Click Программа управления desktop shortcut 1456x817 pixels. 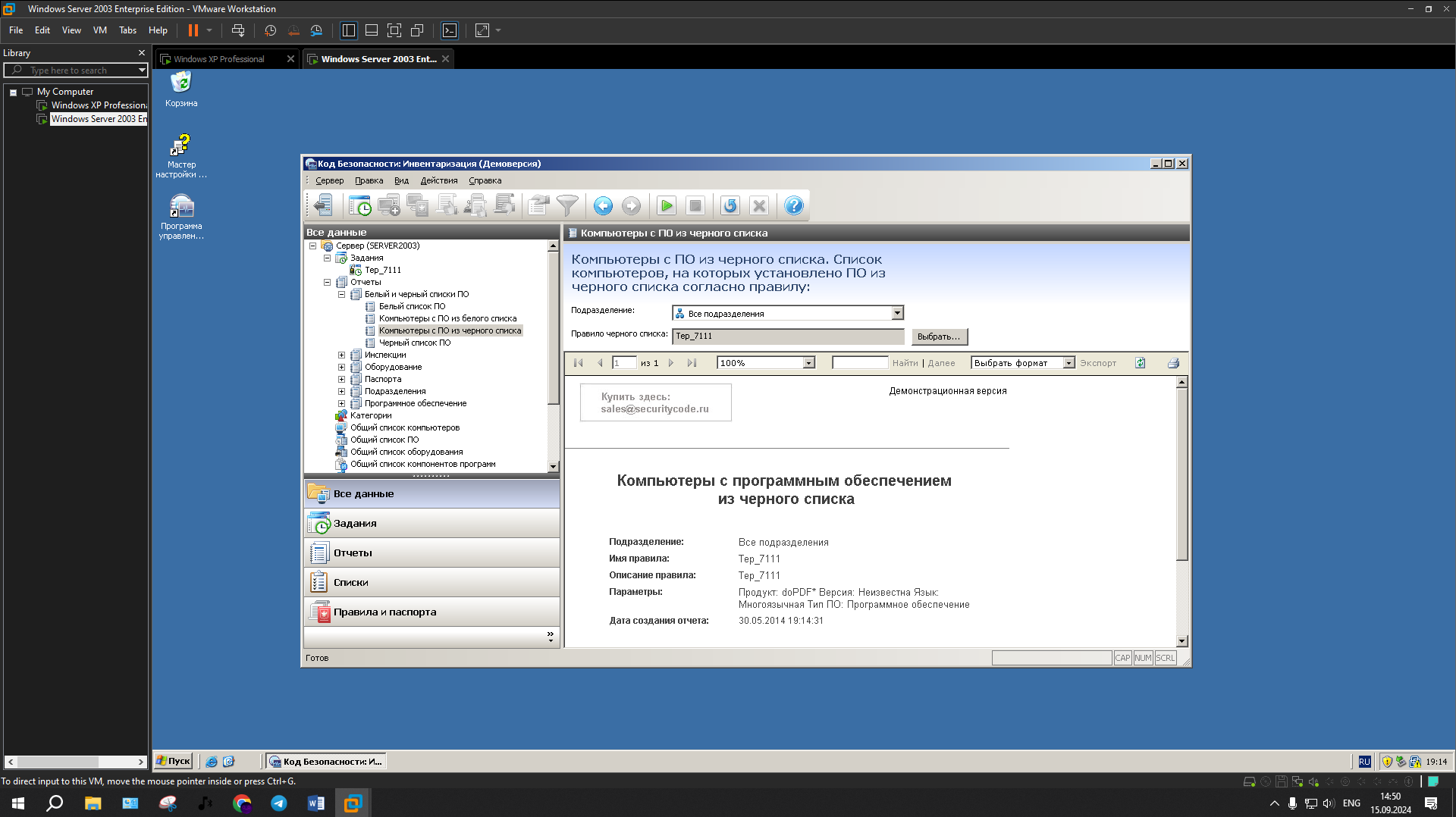click(181, 217)
